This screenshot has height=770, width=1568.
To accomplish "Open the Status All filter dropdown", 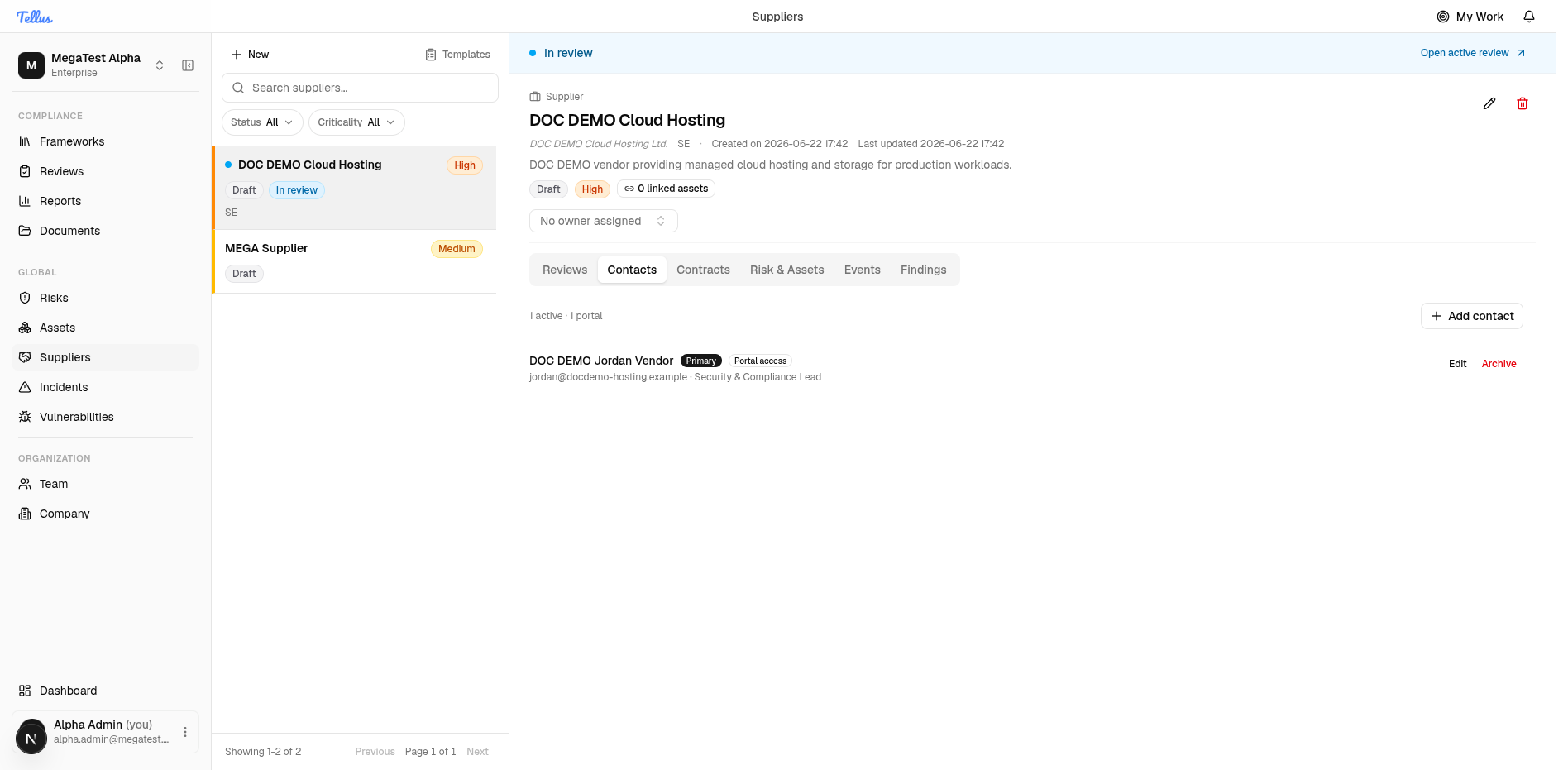I will pyautogui.click(x=262, y=122).
